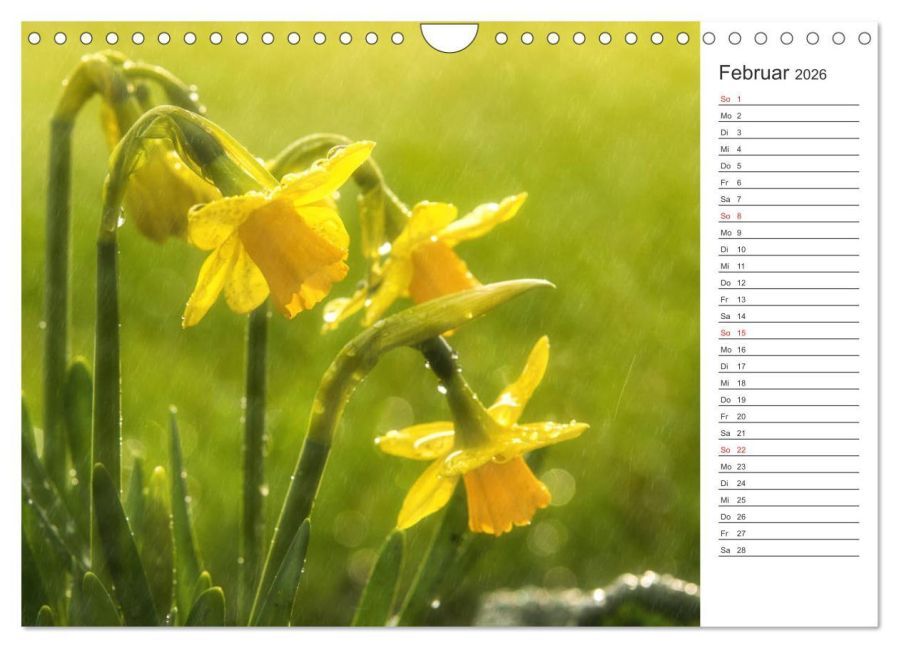
Task: Click the large front daffodil blossom
Action: 272,238
